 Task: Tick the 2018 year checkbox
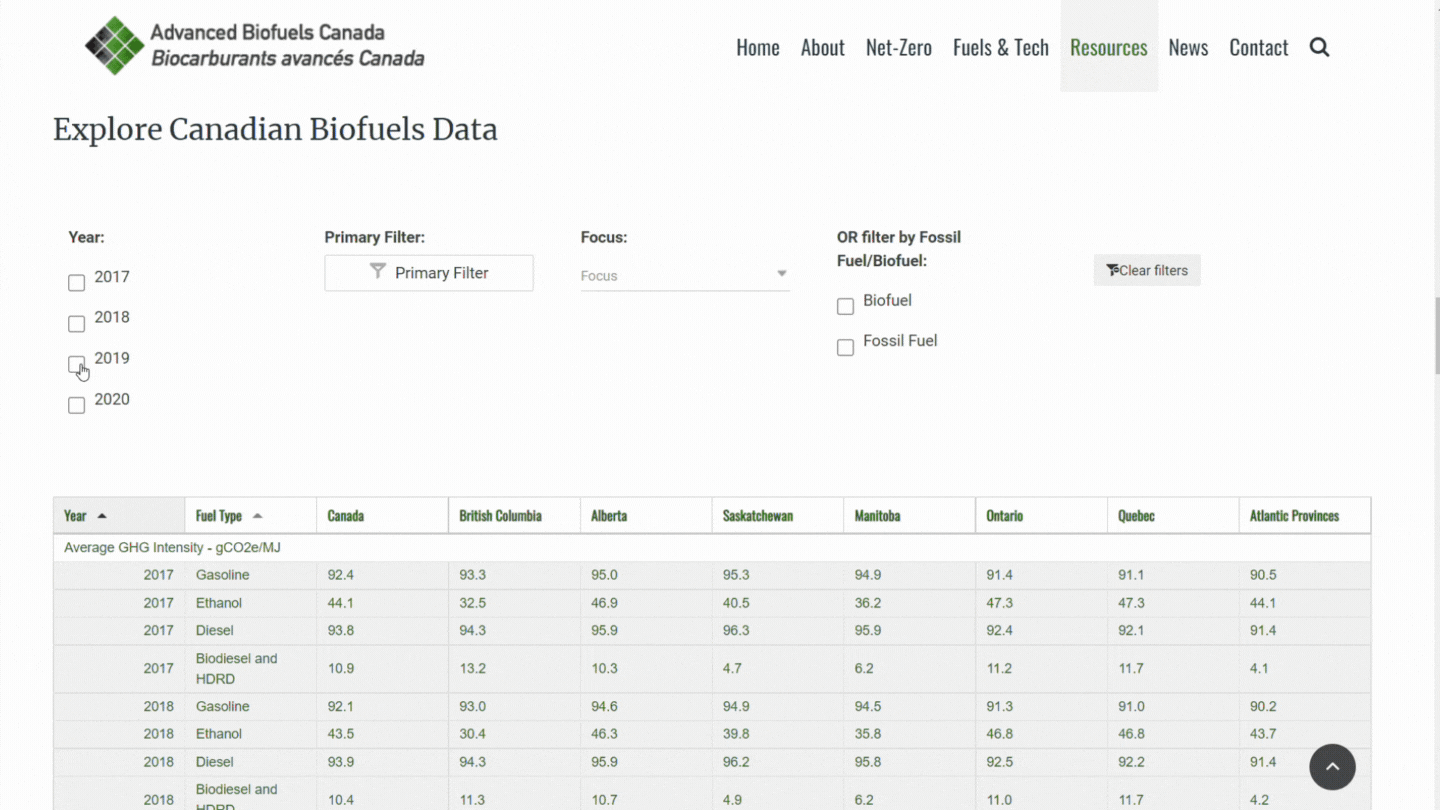pyautogui.click(x=76, y=324)
